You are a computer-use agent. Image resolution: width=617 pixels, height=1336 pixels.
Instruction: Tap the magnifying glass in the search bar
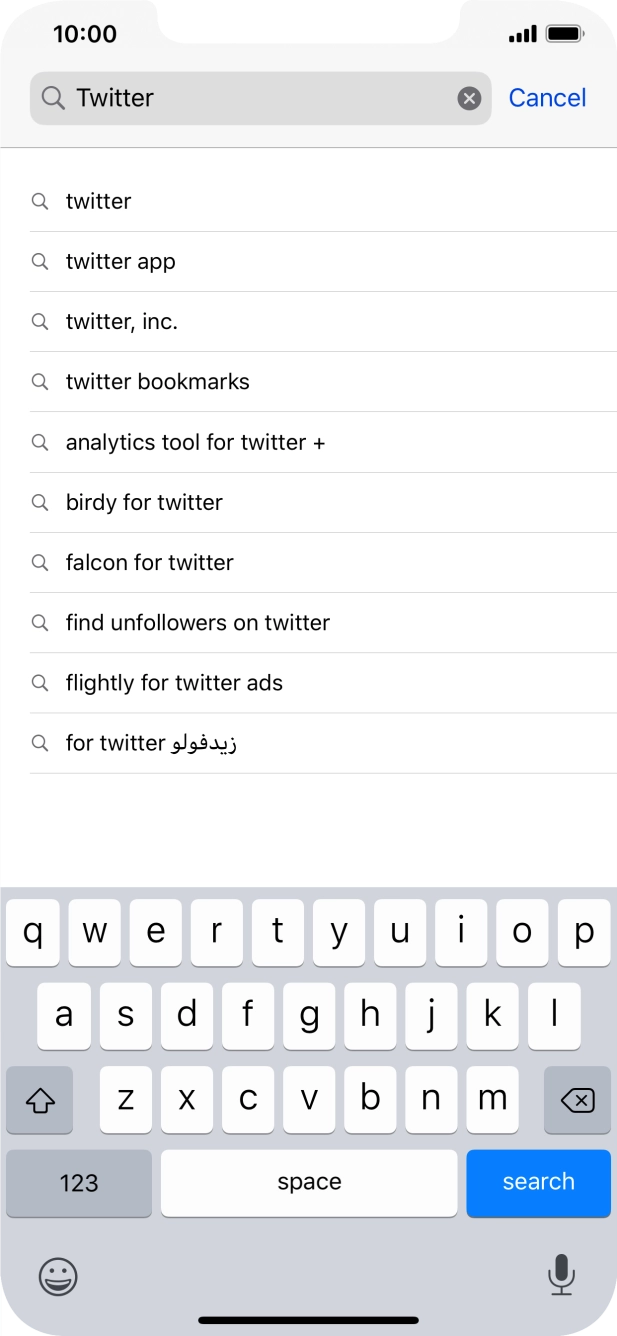tap(51, 98)
